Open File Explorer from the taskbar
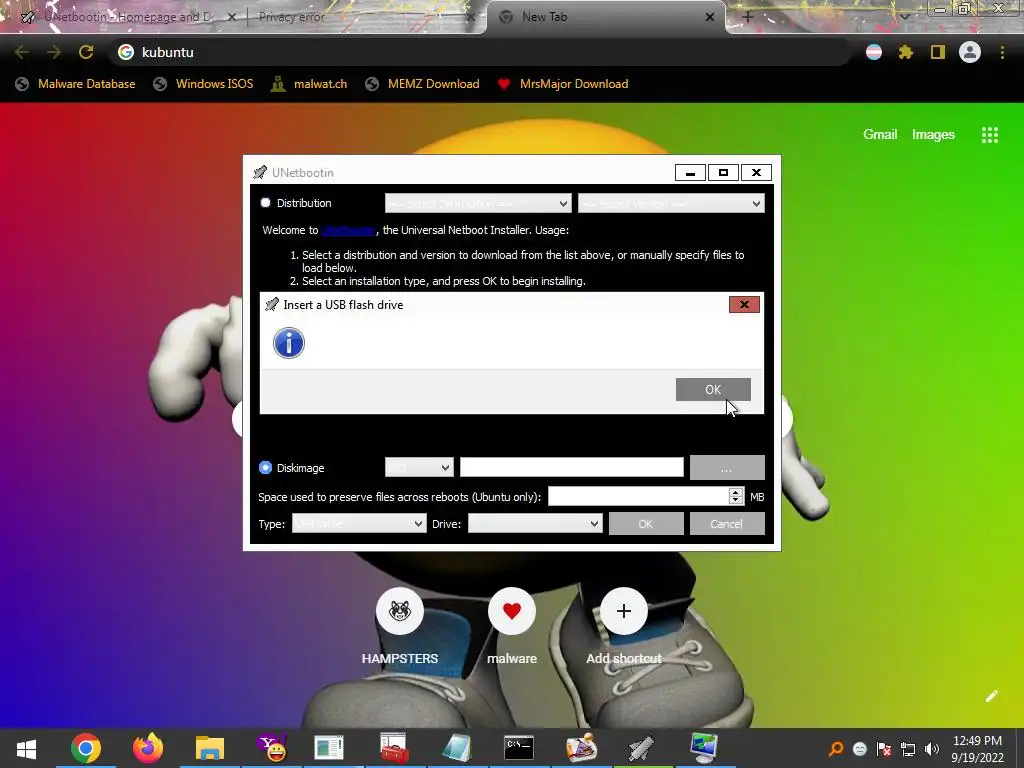 [210, 748]
